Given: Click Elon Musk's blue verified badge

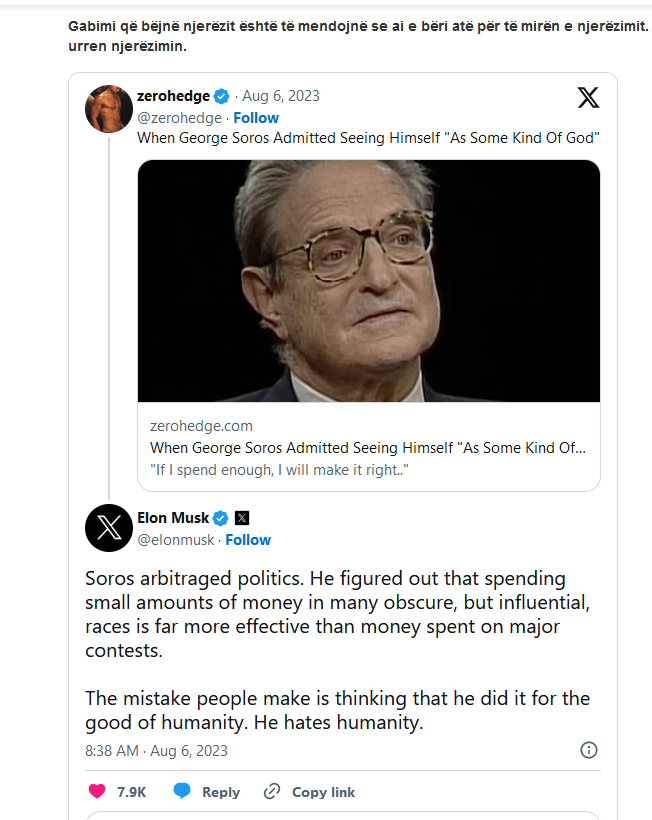Looking at the screenshot, I should click(x=222, y=518).
